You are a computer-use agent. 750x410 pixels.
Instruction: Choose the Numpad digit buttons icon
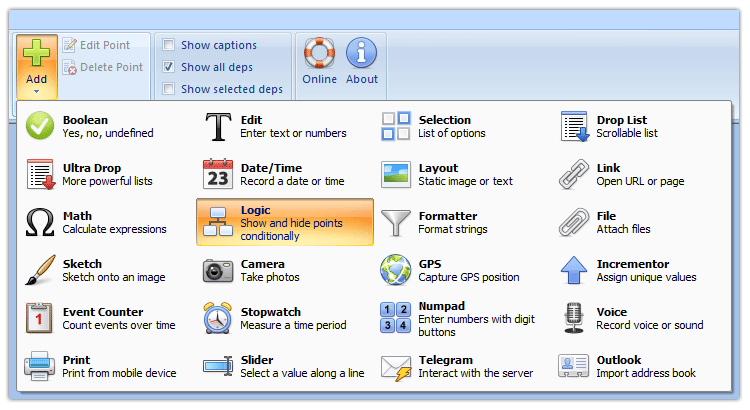396,318
